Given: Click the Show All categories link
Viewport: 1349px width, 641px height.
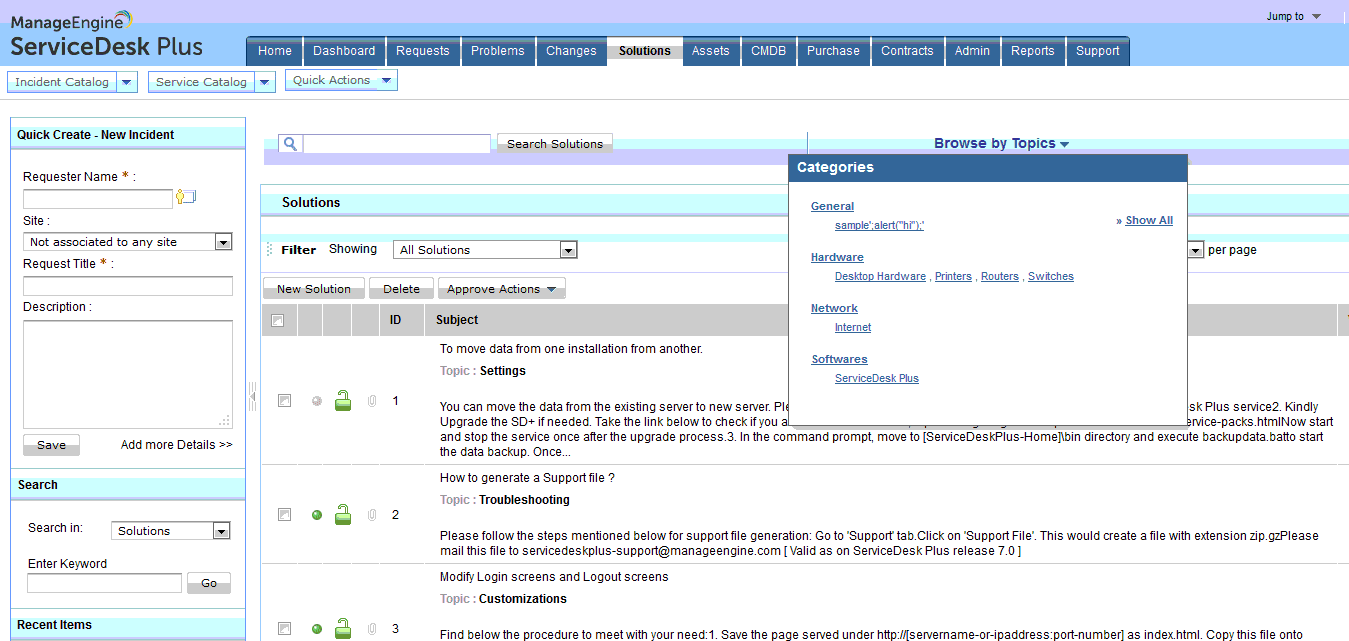Looking at the screenshot, I should 1149,220.
